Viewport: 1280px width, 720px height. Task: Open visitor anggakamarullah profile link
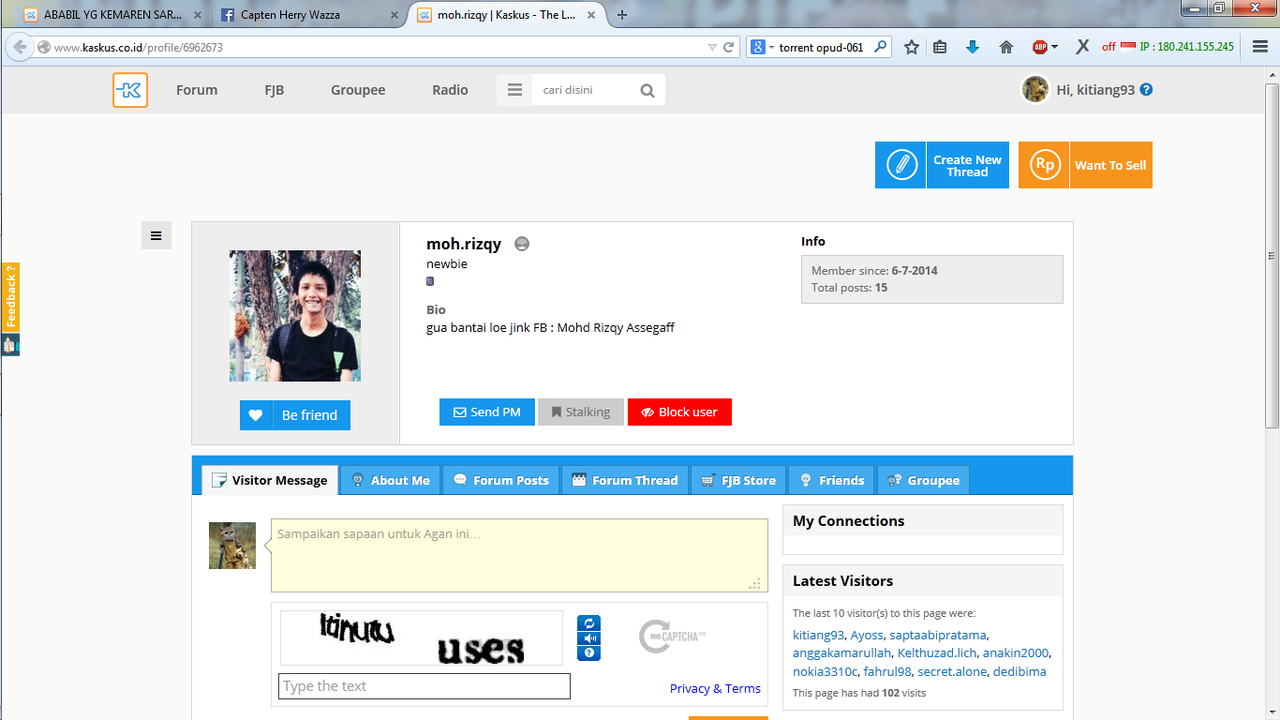[842, 653]
